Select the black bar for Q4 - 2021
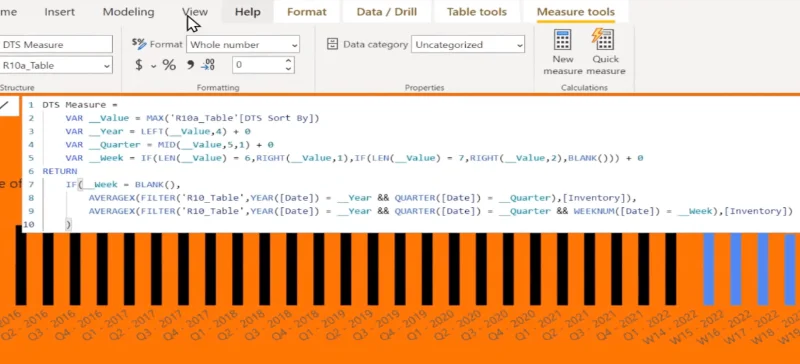 pos(643,269)
